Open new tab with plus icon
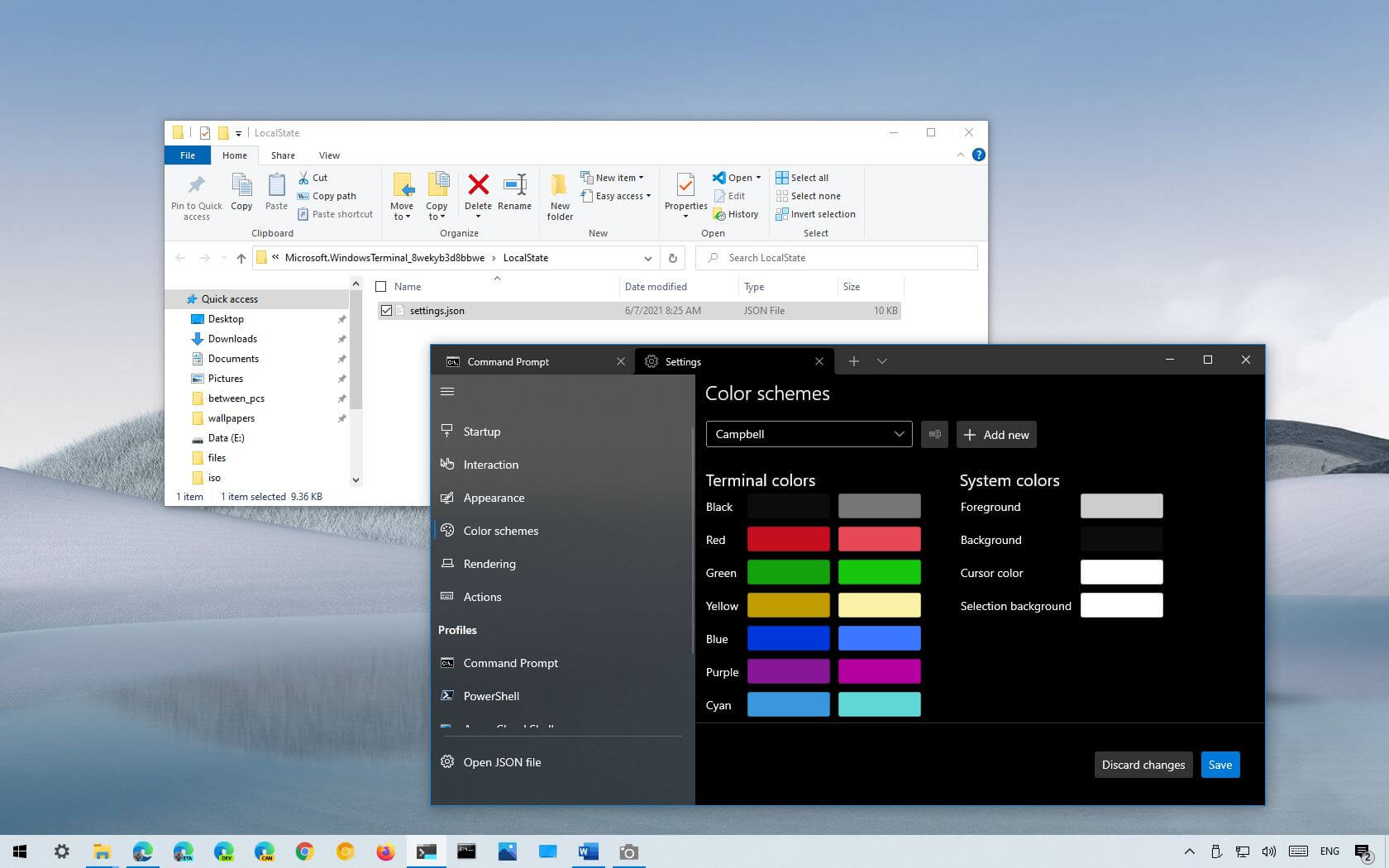1389x868 pixels. tap(854, 361)
